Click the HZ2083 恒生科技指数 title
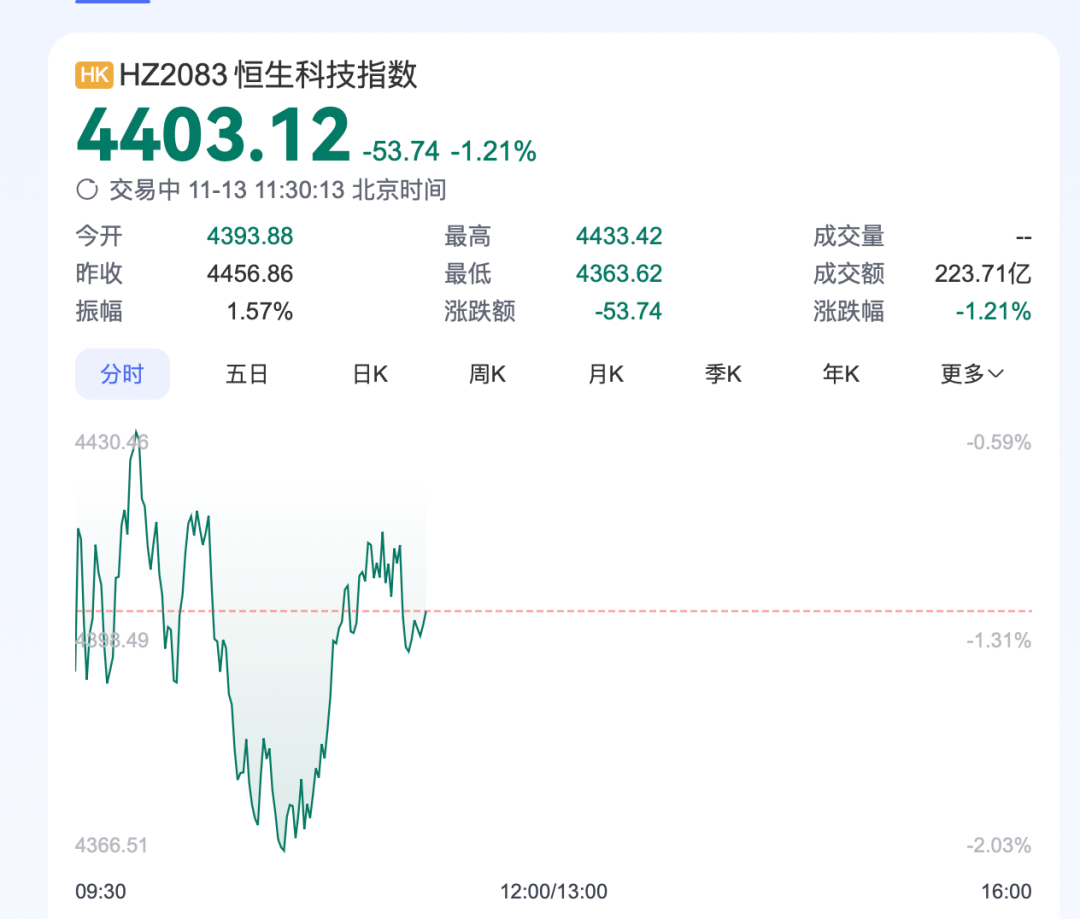This screenshot has height=919, width=1080. tap(268, 74)
